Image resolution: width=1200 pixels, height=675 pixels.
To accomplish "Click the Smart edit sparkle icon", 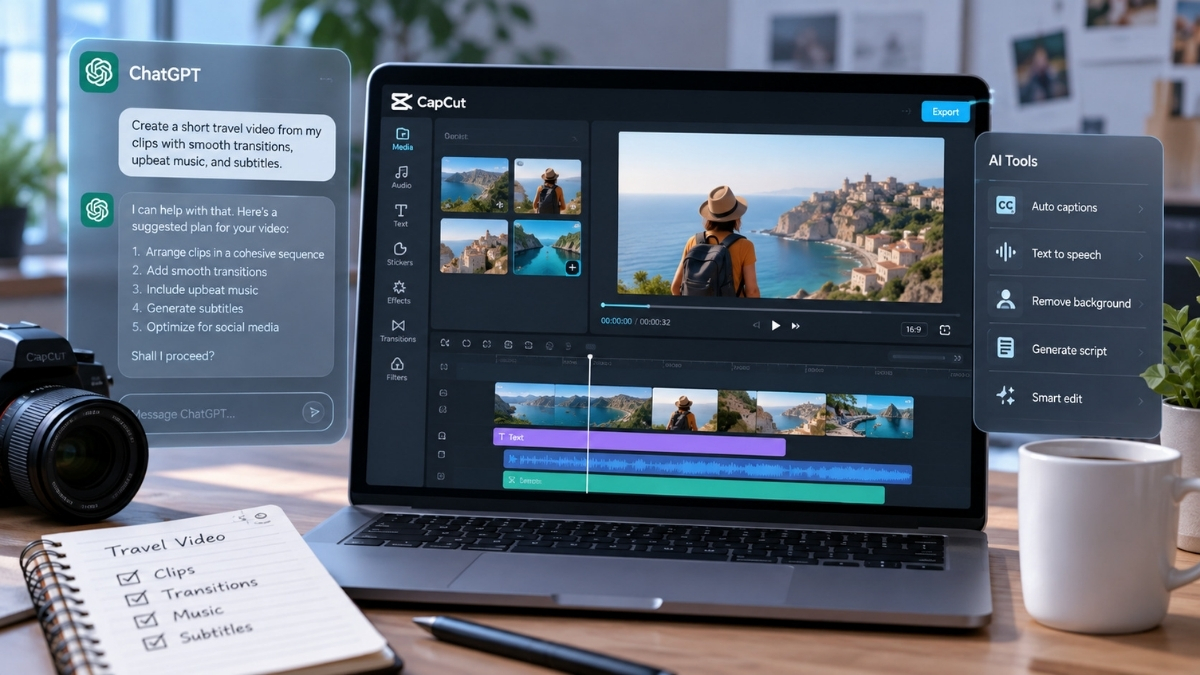I will (x=1006, y=396).
